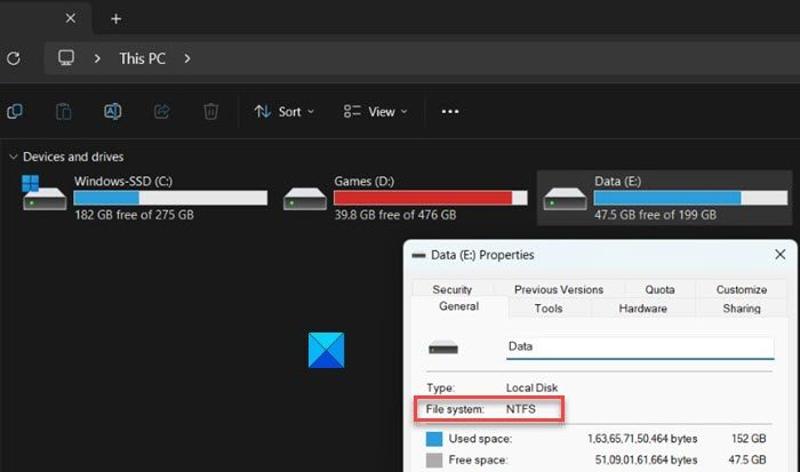Click This PC in the breadcrumb
Screen dimensions: 800x472
142,58
